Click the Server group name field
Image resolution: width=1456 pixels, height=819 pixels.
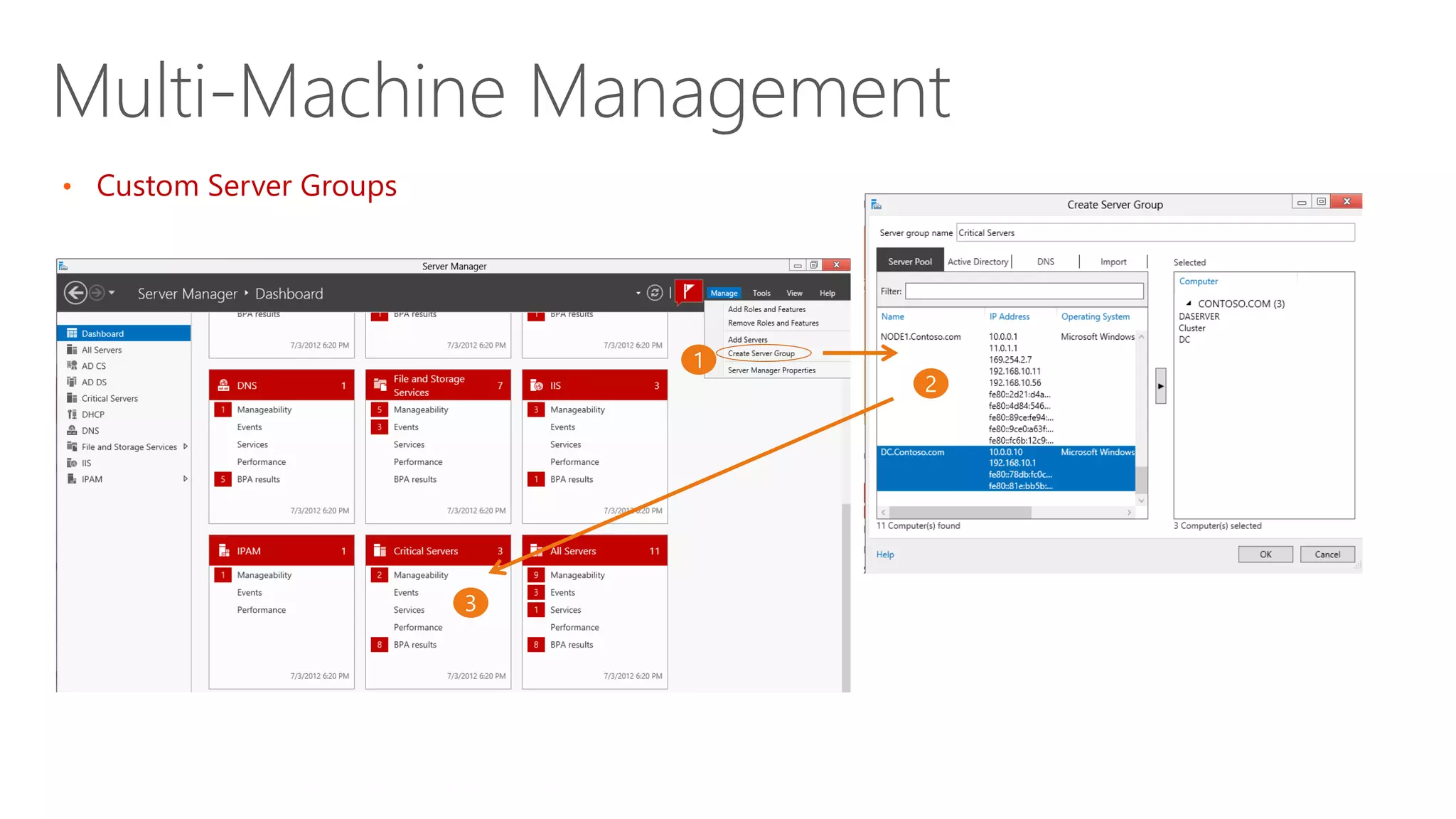1155,233
